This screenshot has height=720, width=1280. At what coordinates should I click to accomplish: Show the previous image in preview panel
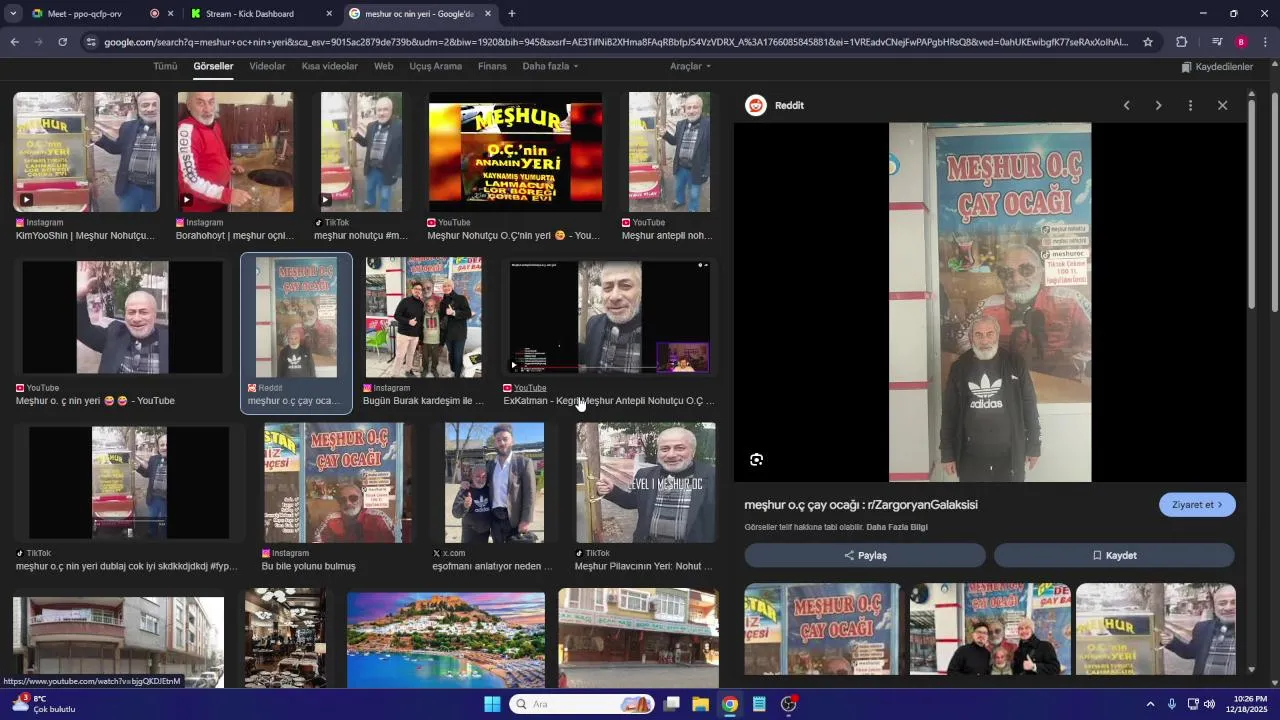(1126, 105)
